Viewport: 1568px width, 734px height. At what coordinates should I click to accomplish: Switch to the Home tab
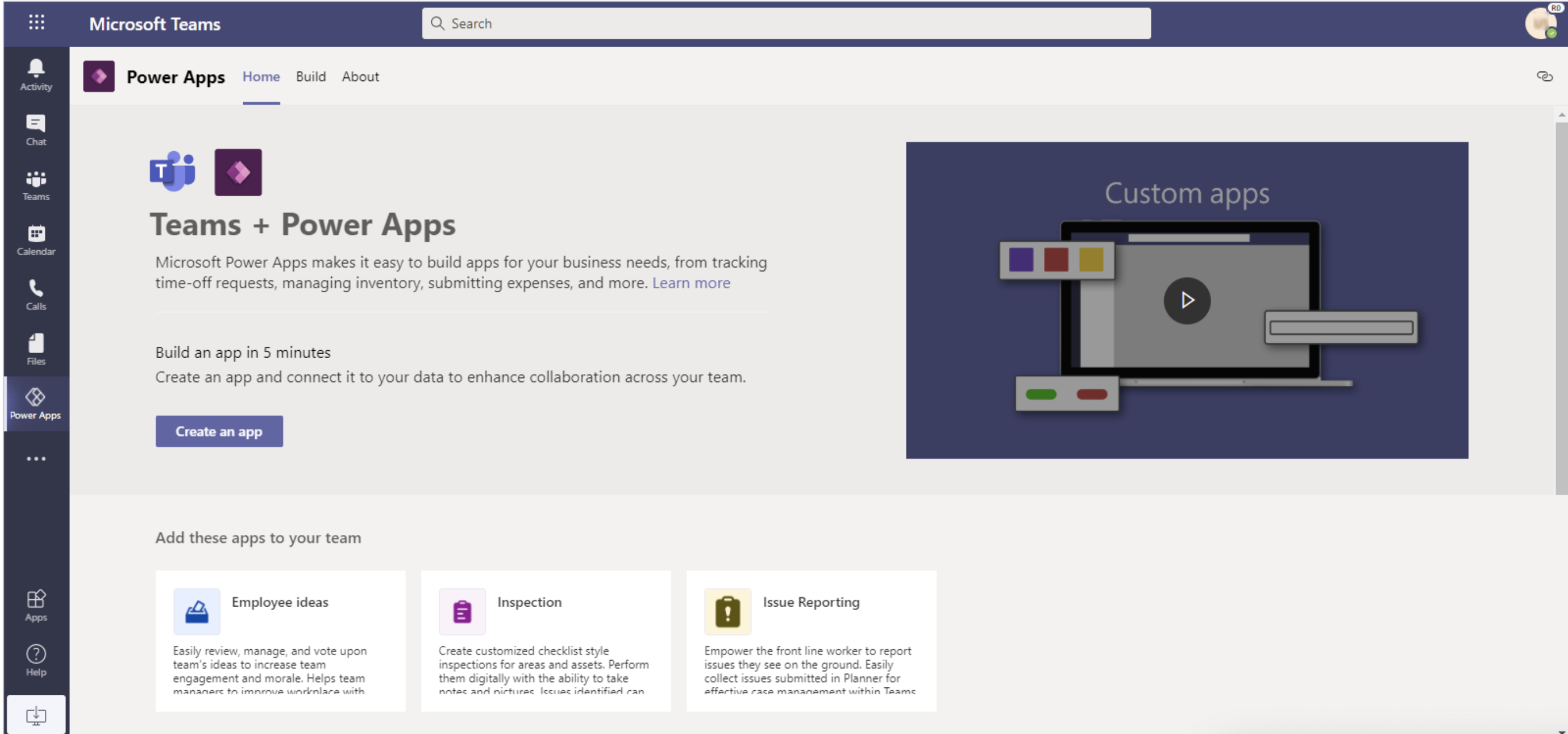pyautogui.click(x=261, y=76)
